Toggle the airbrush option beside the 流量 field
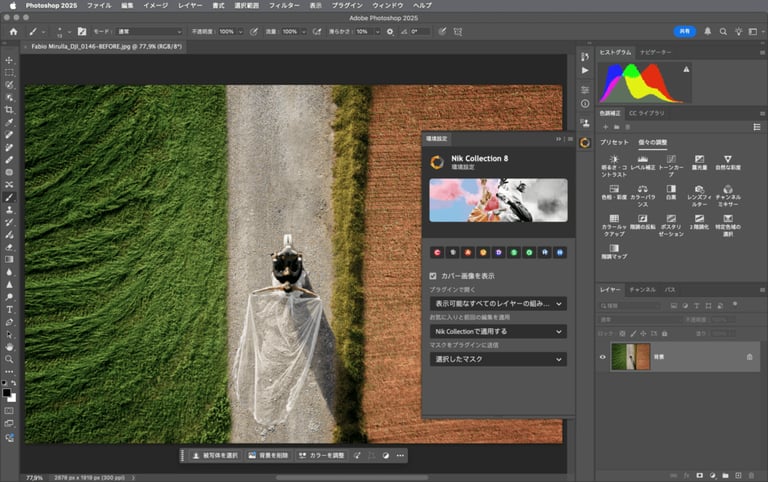Image resolution: width=768 pixels, height=482 pixels. [318, 32]
